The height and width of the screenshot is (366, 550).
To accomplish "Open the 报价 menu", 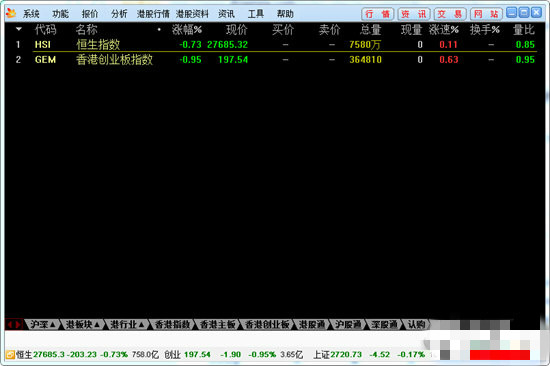I will coord(90,14).
